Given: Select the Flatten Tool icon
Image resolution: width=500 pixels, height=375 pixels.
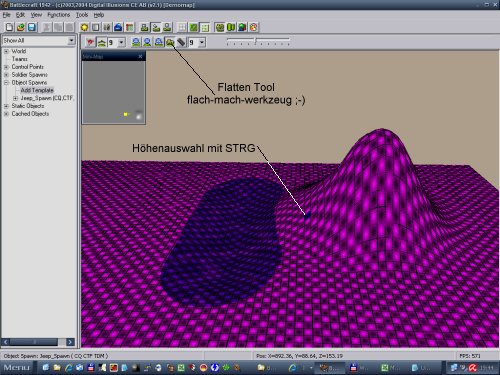Looking at the screenshot, I should pos(170,42).
